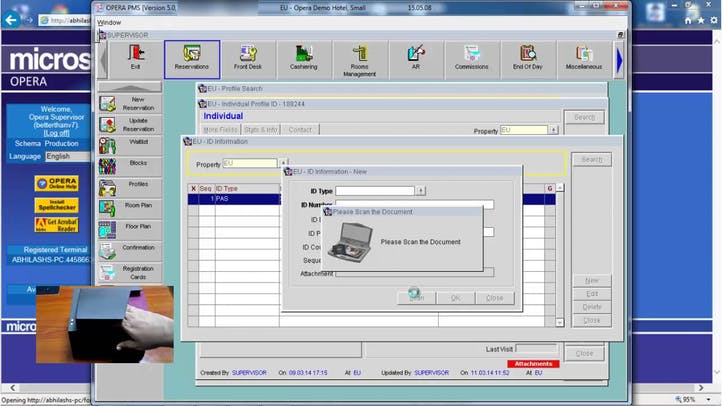Open the AR module

(x=416, y=59)
